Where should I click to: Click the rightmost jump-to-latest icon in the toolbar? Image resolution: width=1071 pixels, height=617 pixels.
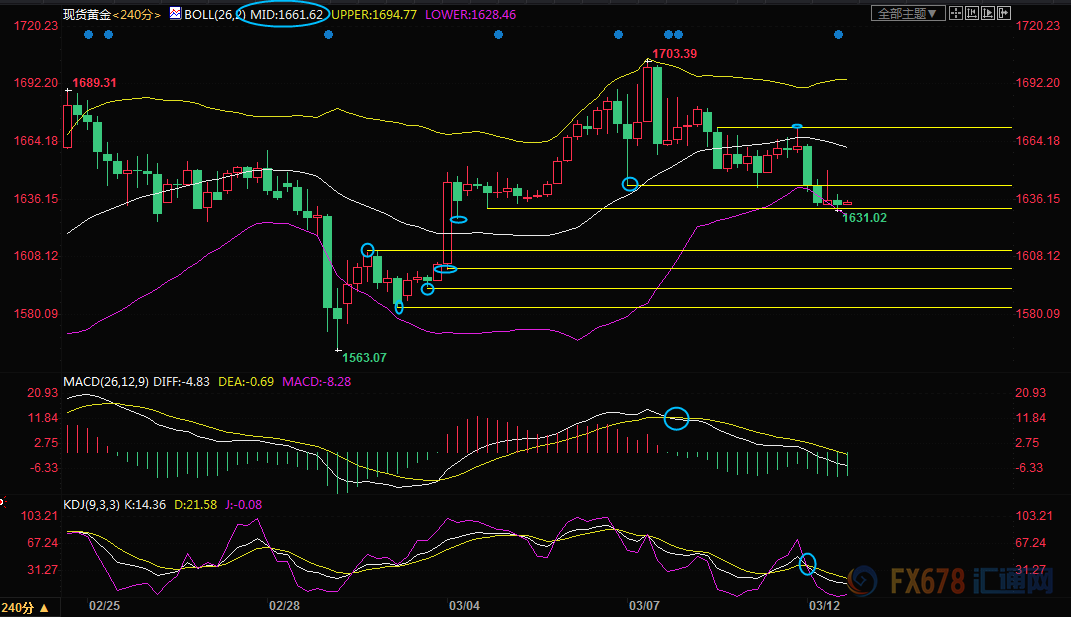(x=1004, y=13)
